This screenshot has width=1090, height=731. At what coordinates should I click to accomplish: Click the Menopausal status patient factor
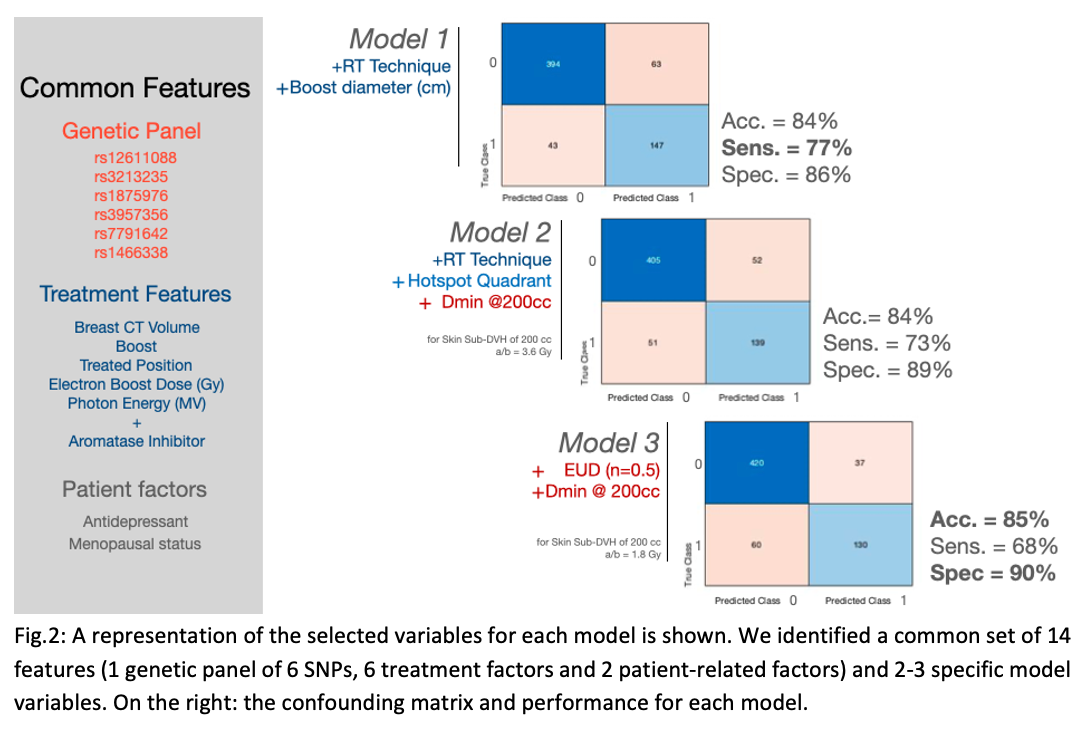coord(135,544)
